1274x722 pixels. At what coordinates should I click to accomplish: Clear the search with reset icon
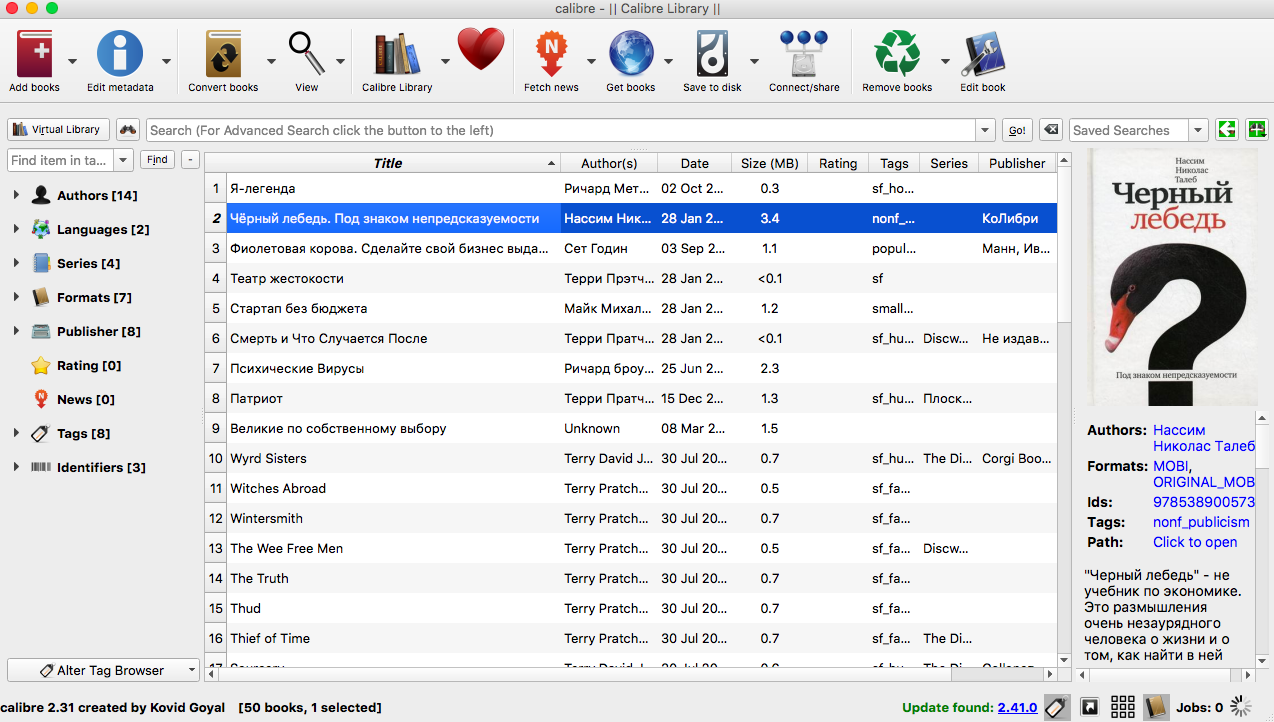tap(1050, 130)
